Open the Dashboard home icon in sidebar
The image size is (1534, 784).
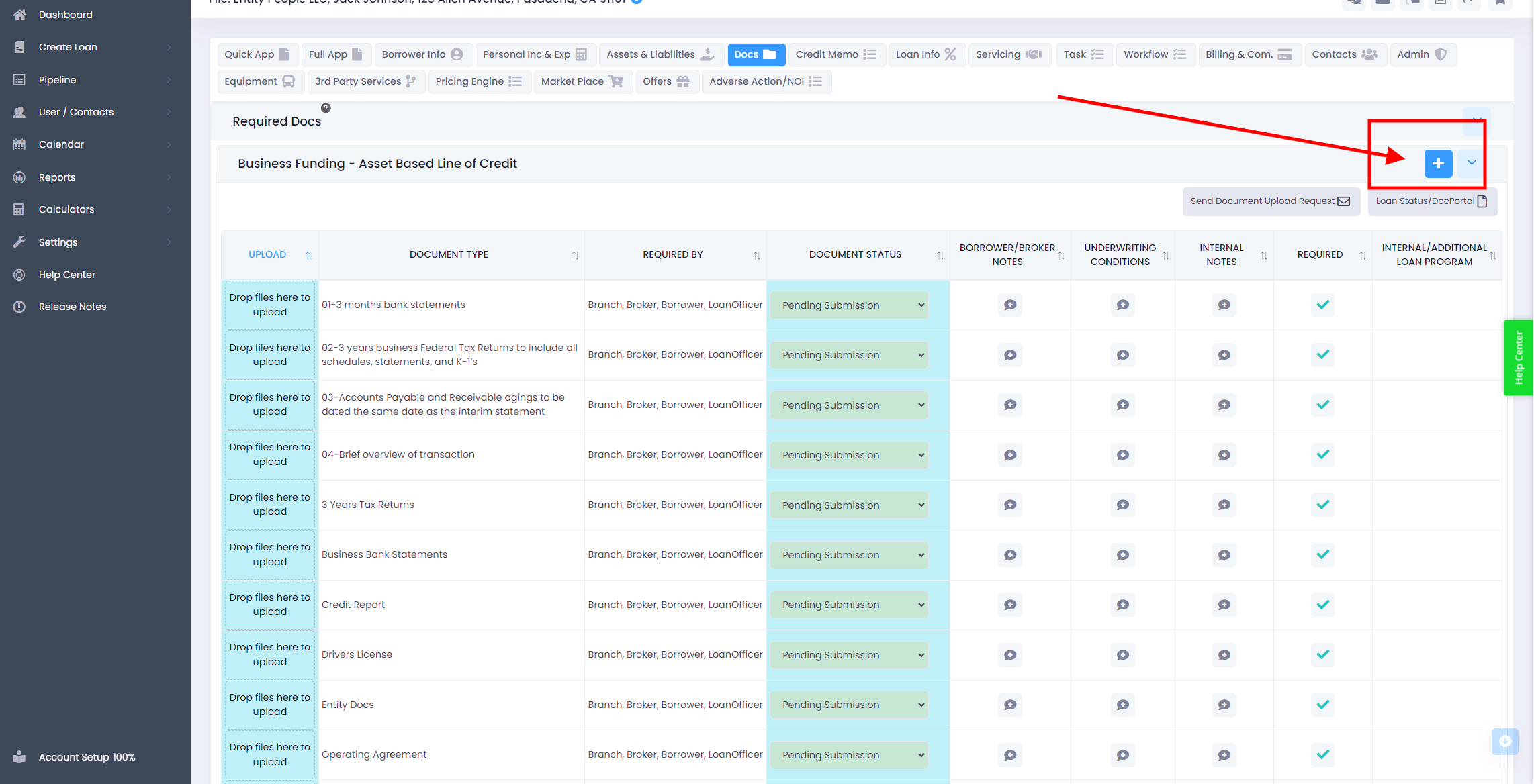(20, 14)
